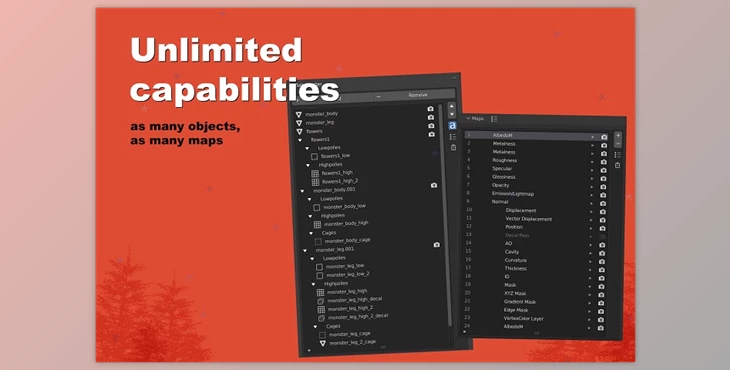This screenshot has height=370, width=730.
Task: Toggle camera icon for monster_body row
Action: [x=431, y=109]
